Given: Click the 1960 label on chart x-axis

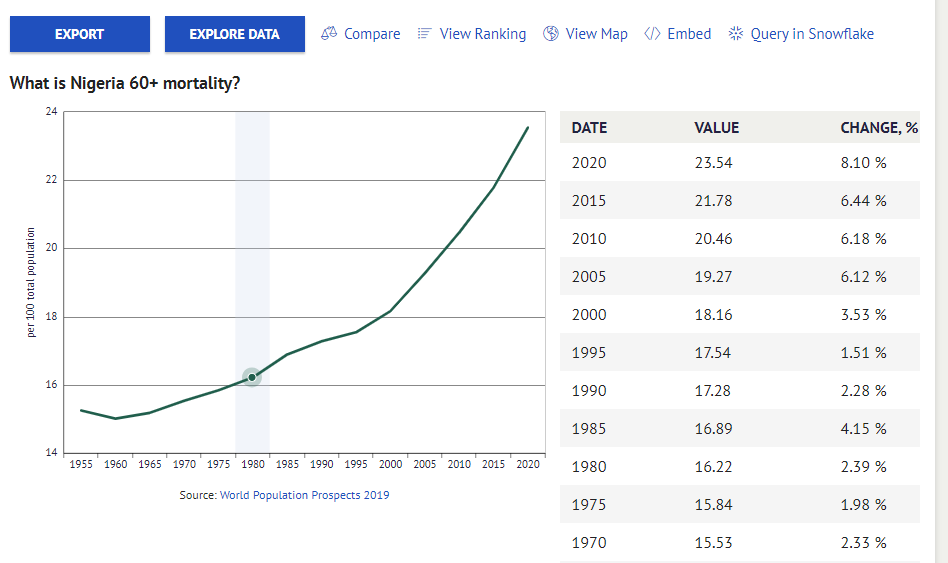Looking at the screenshot, I should [116, 464].
